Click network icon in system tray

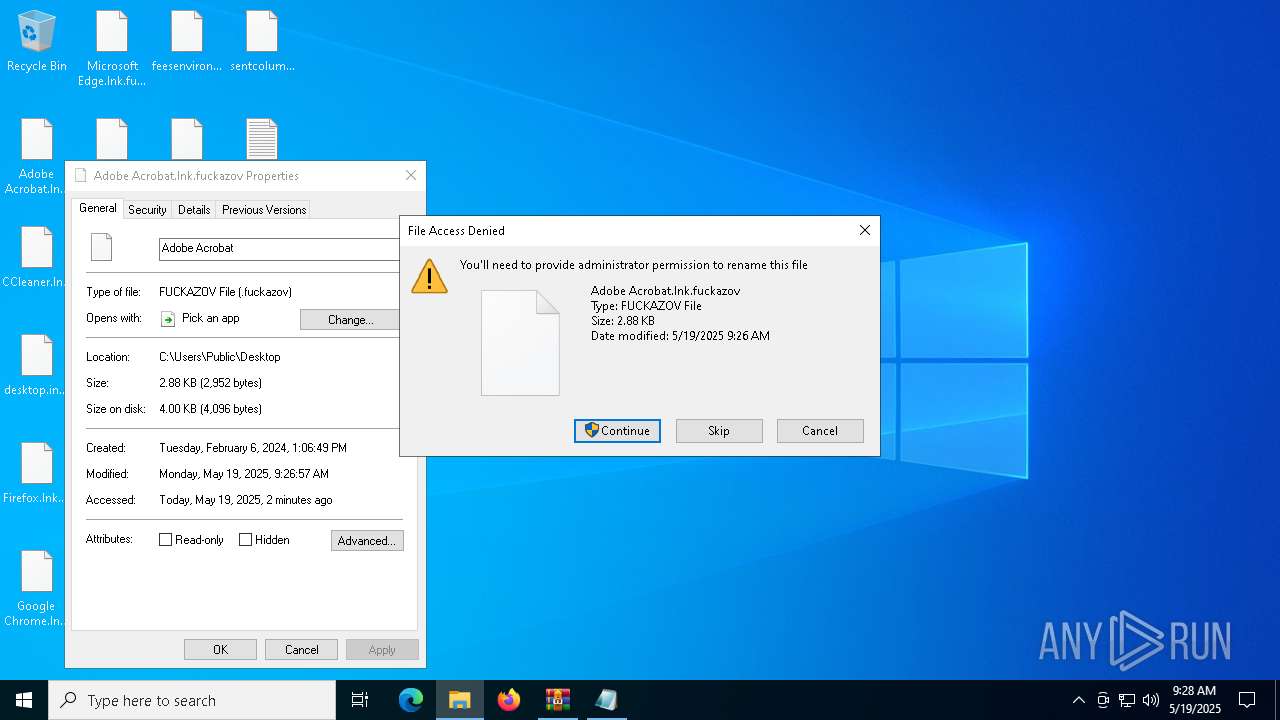pos(1127,700)
